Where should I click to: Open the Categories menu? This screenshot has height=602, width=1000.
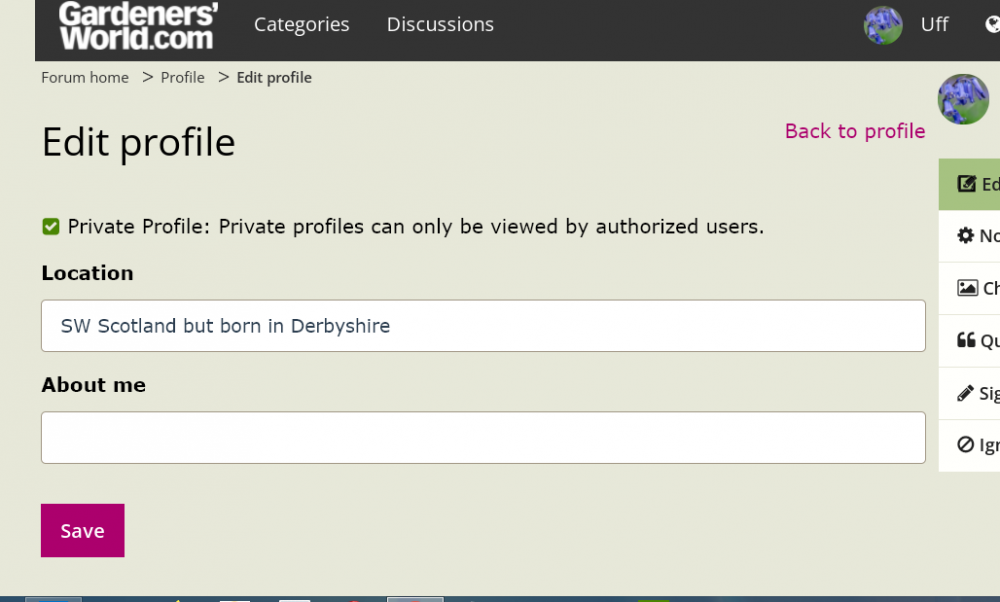tap(301, 25)
